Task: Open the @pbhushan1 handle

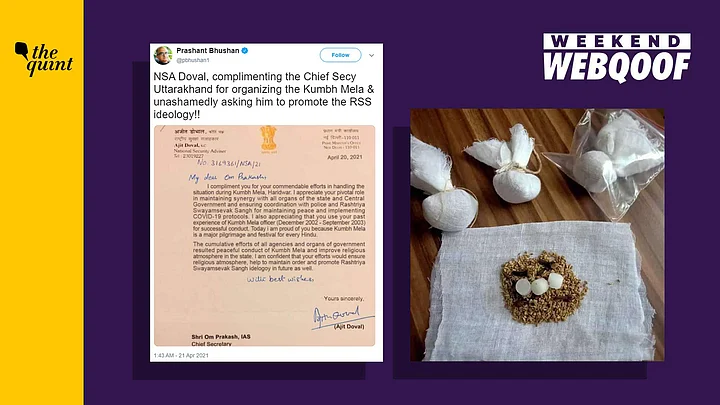Action: coord(193,60)
